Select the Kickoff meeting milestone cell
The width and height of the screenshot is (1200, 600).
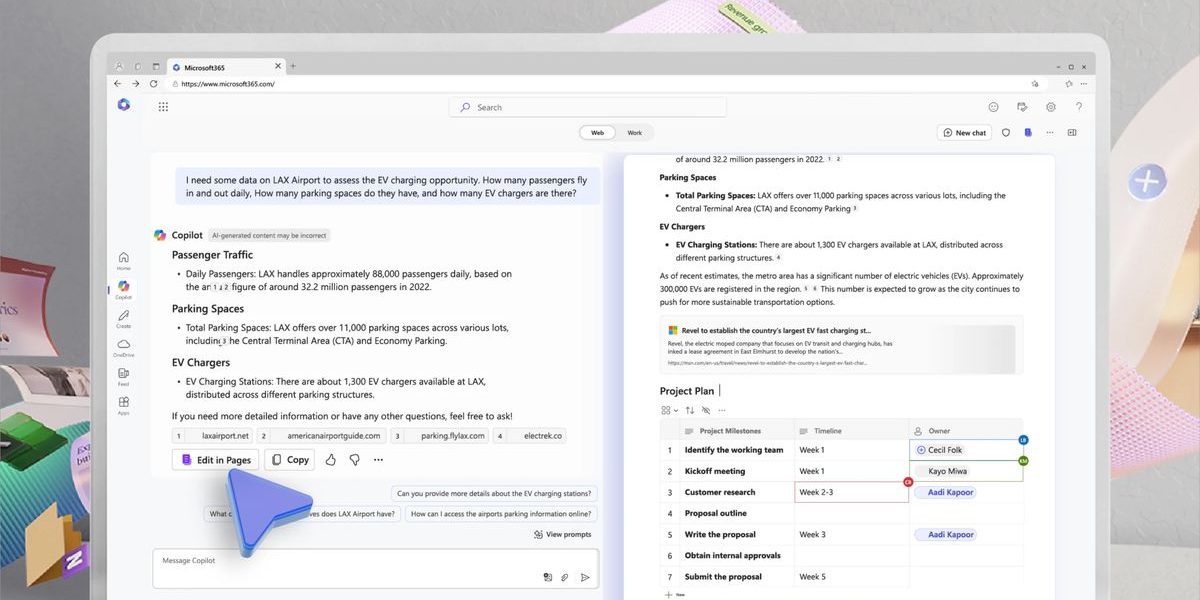click(737, 471)
